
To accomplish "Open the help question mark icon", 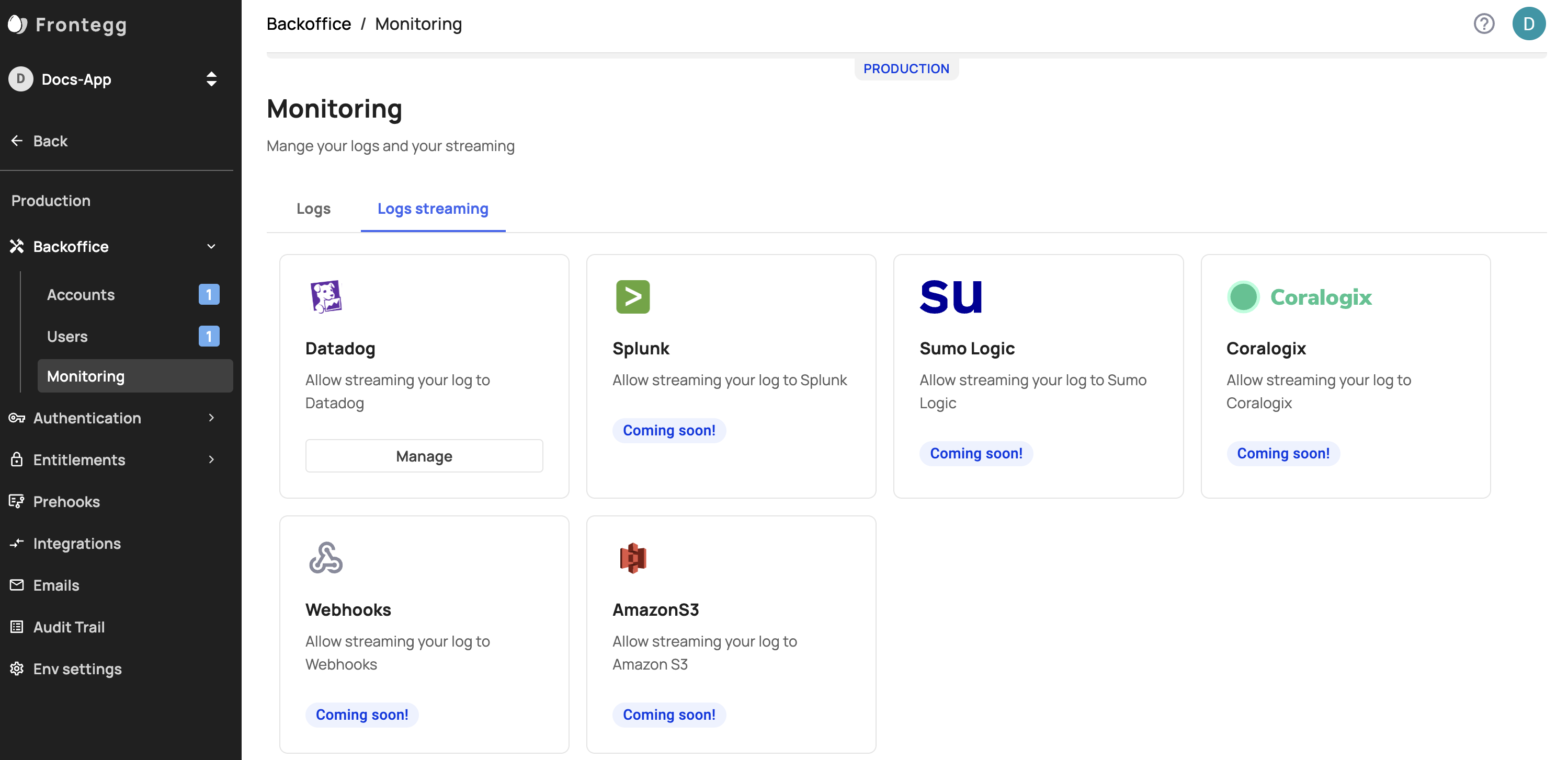I will click(x=1483, y=24).
